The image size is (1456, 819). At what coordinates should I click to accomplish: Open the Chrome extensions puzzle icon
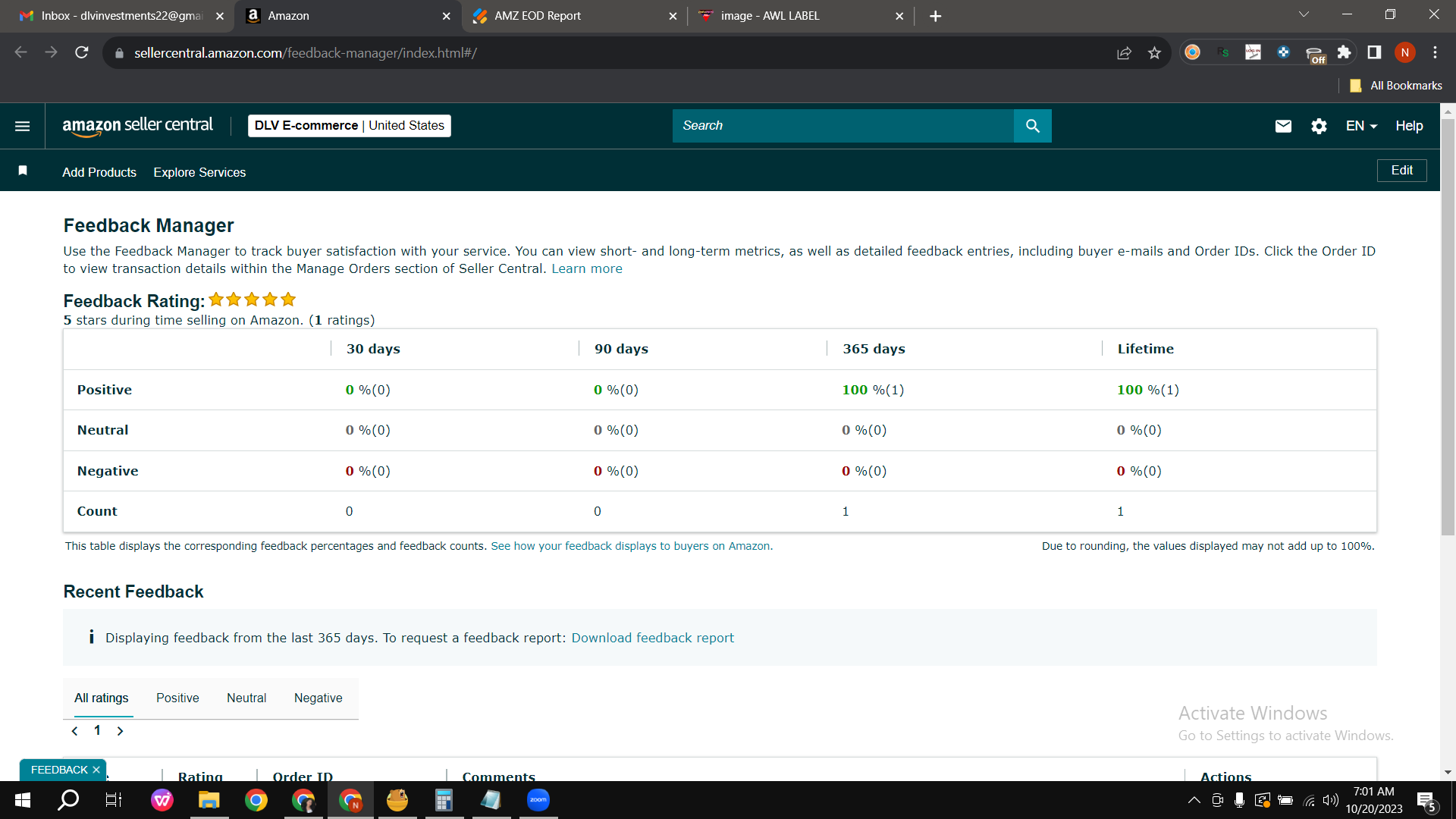pyautogui.click(x=1344, y=52)
